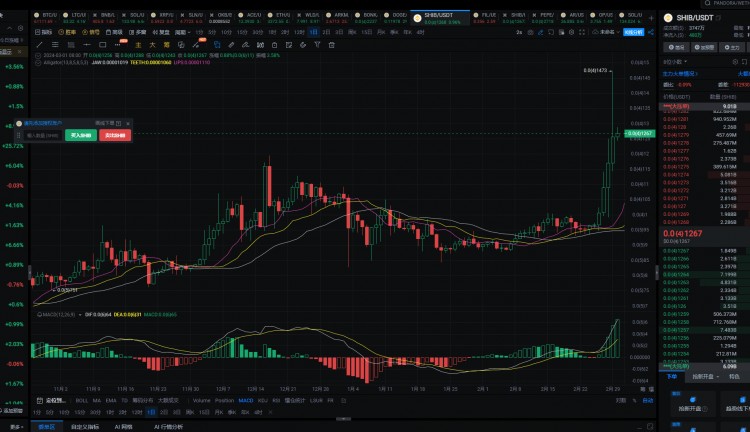Open chart settings gear icon

coord(572,32)
